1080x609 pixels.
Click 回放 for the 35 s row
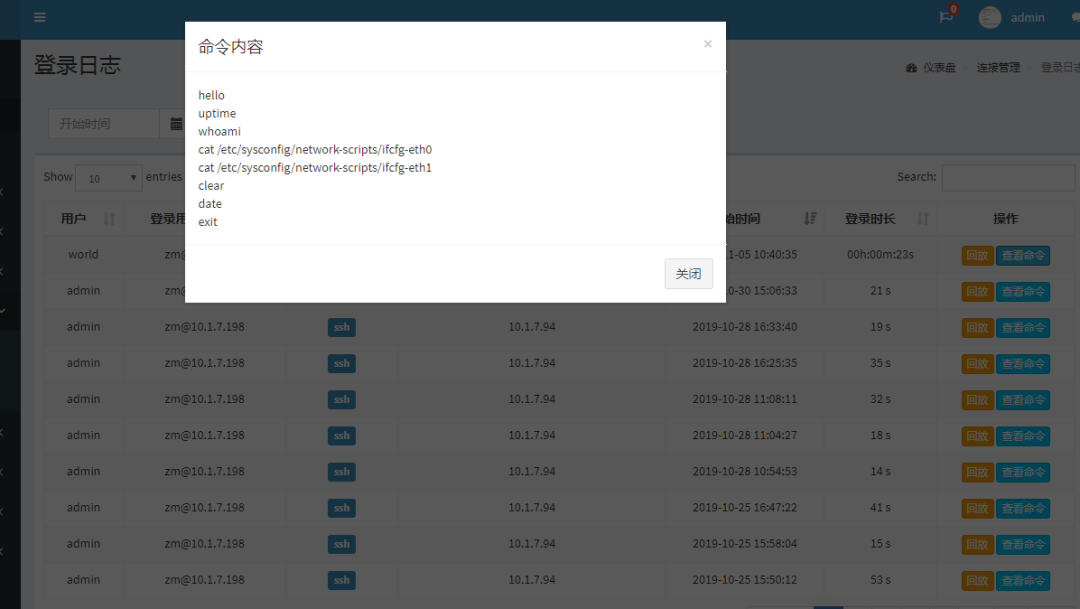point(977,364)
